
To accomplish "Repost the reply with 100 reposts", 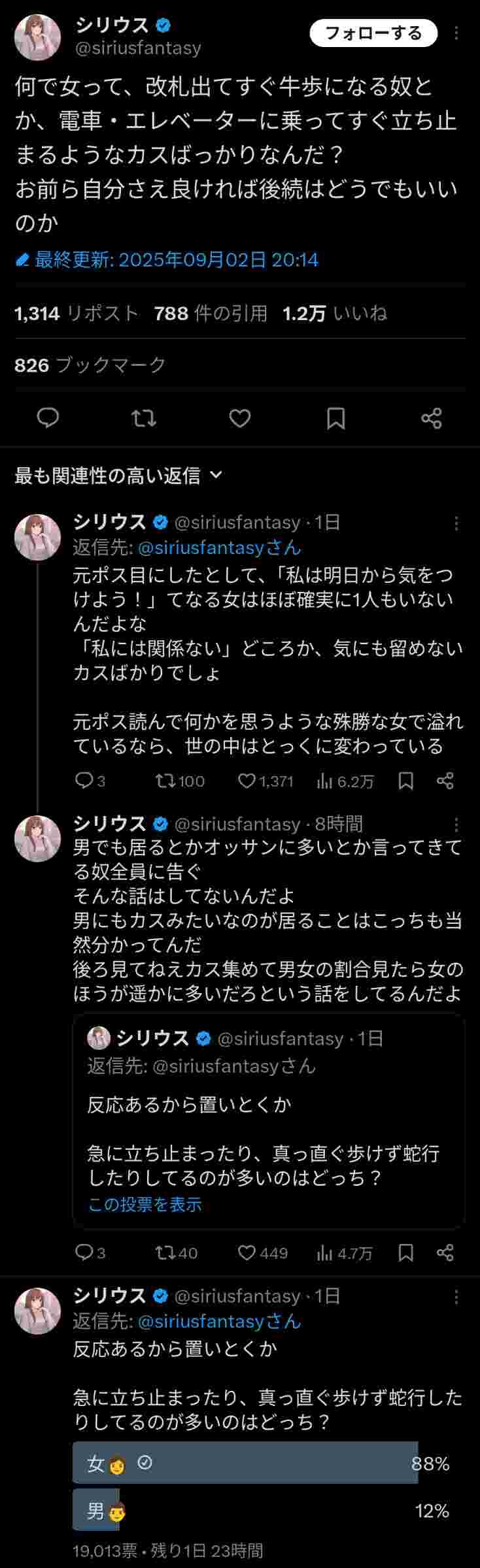I will pyautogui.click(x=164, y=781).
